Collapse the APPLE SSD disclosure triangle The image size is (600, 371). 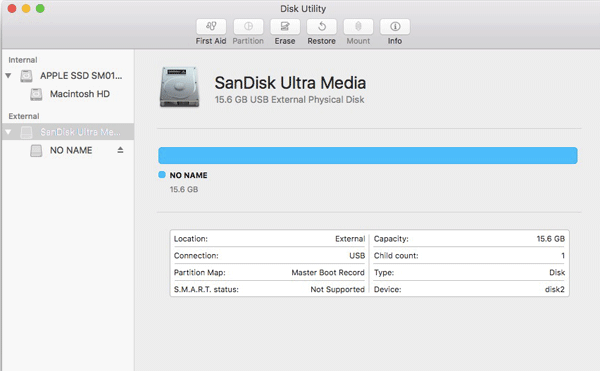(x=8, y=75)
